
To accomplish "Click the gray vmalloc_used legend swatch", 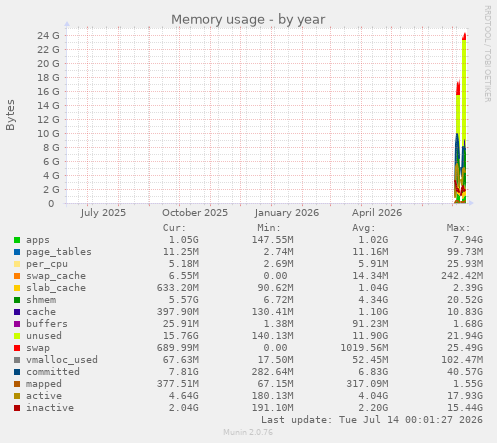I will [17, 360].
